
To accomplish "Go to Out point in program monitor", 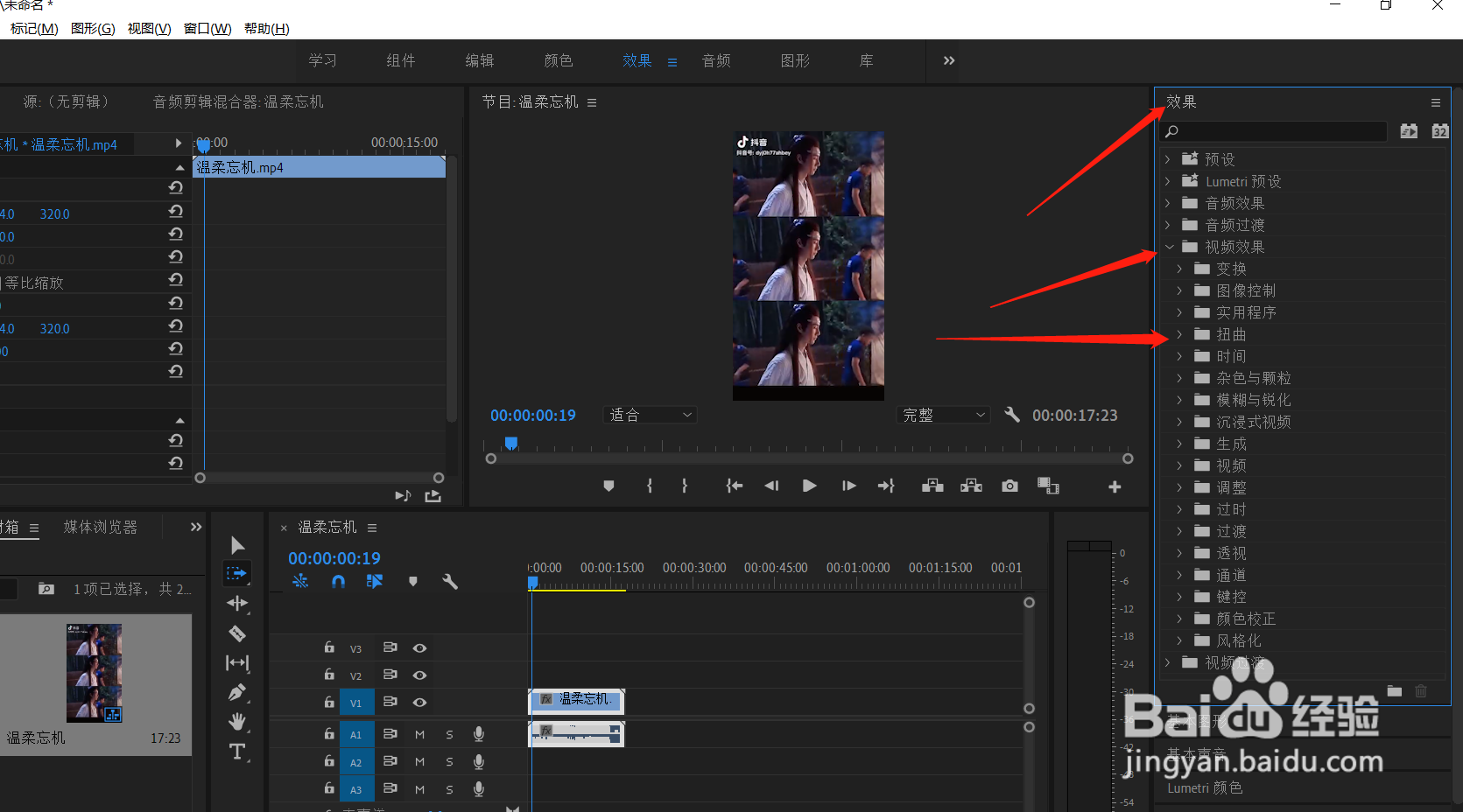I will (886, 486).
